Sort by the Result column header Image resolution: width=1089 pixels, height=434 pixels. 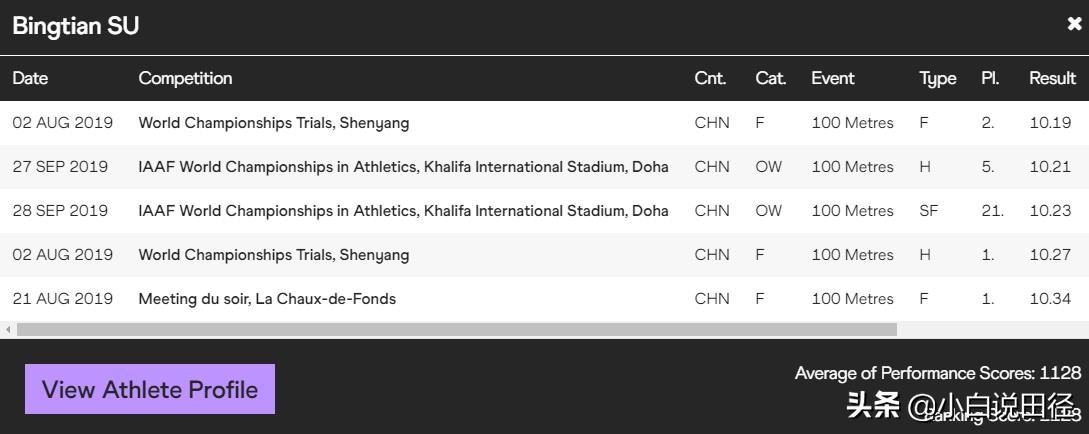coord(1052,78)
